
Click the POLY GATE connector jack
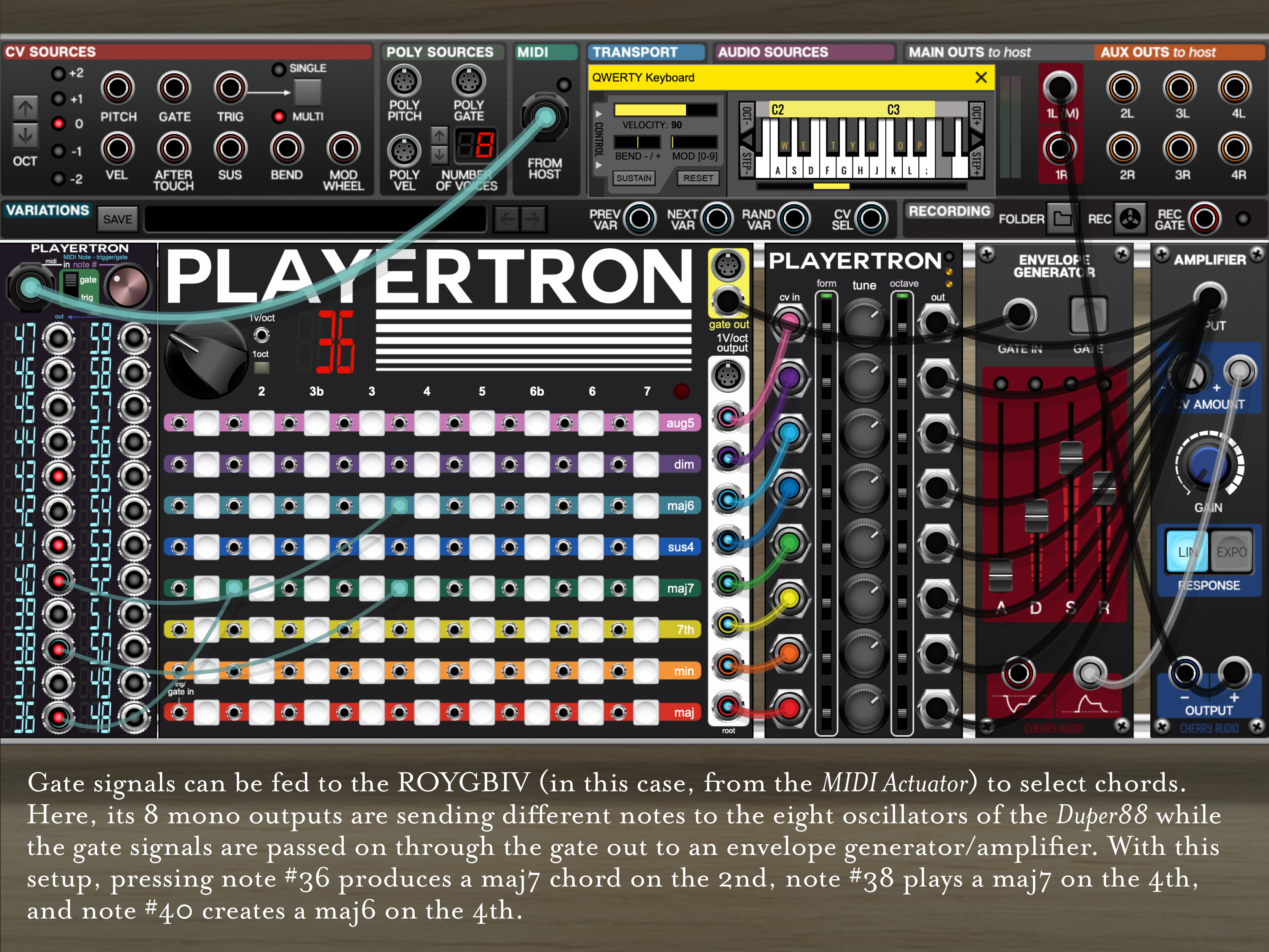click(469, 81)
